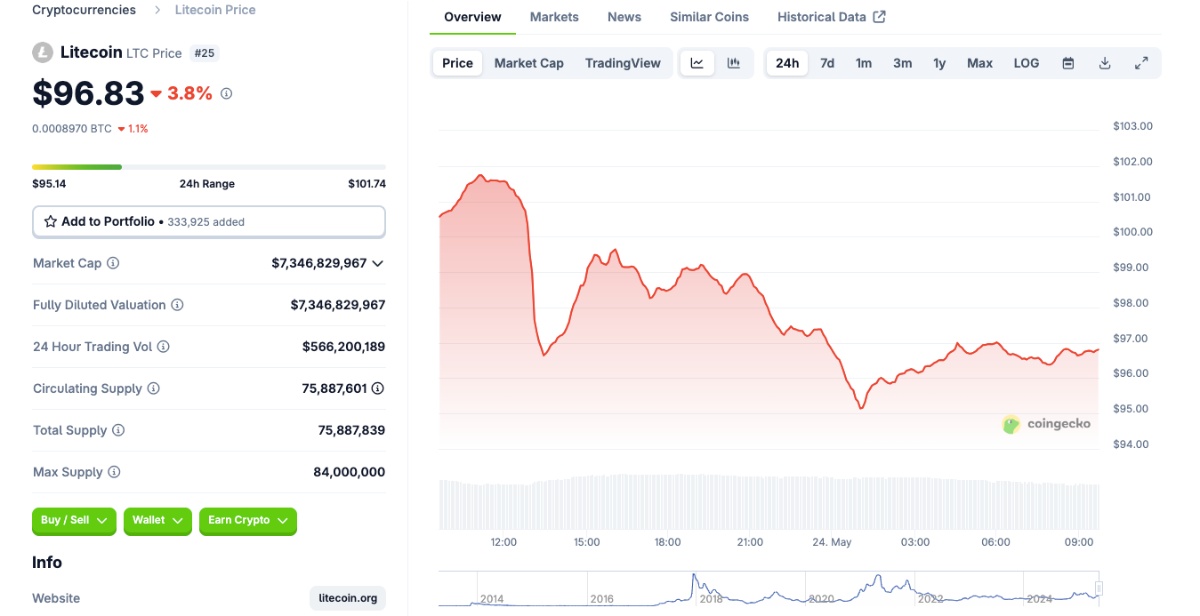Screen dimensions: 1200x616
Task: Add Litecoin to Portfolio
Action: click(208, 222)
